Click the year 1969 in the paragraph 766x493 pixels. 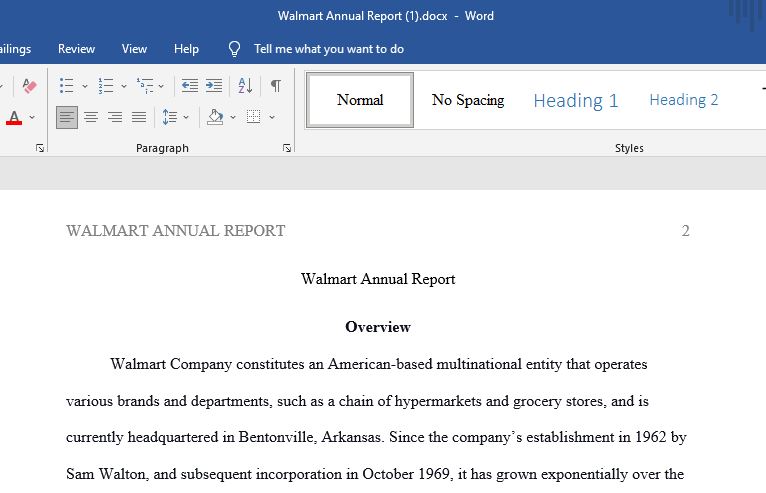pyautogui.click(x=433, y=474)
